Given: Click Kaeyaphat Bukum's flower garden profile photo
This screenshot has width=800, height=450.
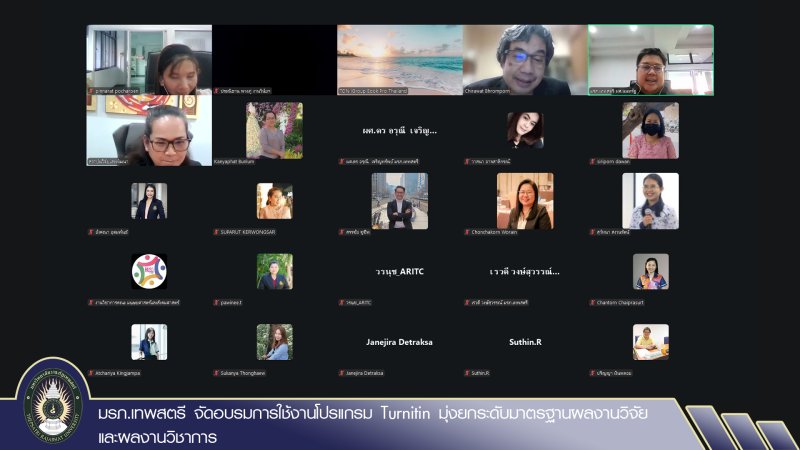Looking at the screenshot, I should [x=274, y=130].
